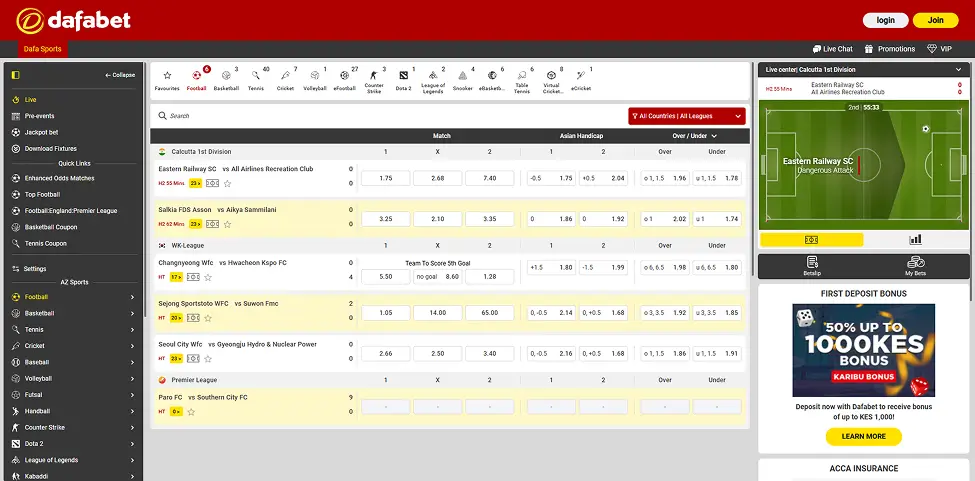This screenshot has height=481, width=975.
Task: Toggle sidebar panel icon at top left
Action: tap(16, 75)
